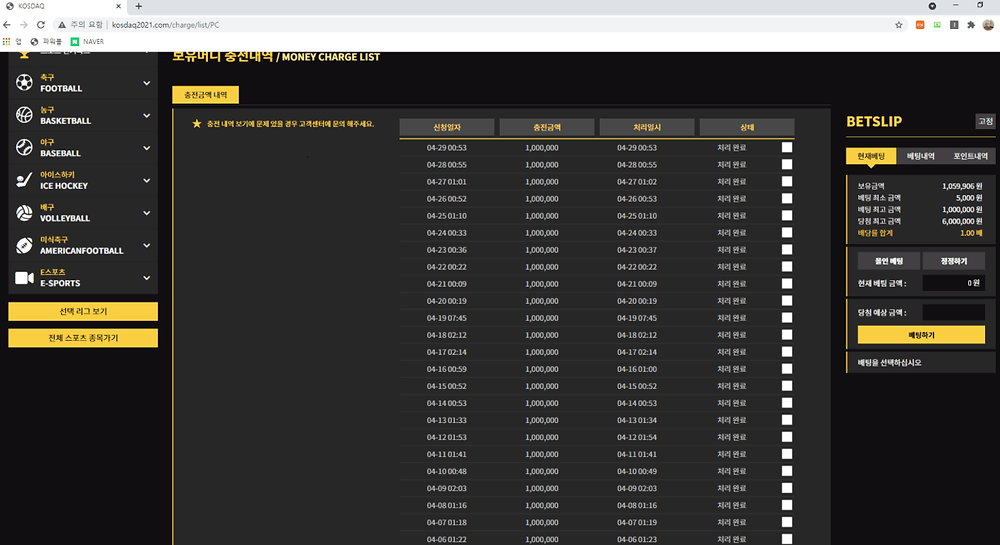Click the Volleyball icon in sidebar
The height and width of the screenshot is (545, 1000).
[24, 213]
